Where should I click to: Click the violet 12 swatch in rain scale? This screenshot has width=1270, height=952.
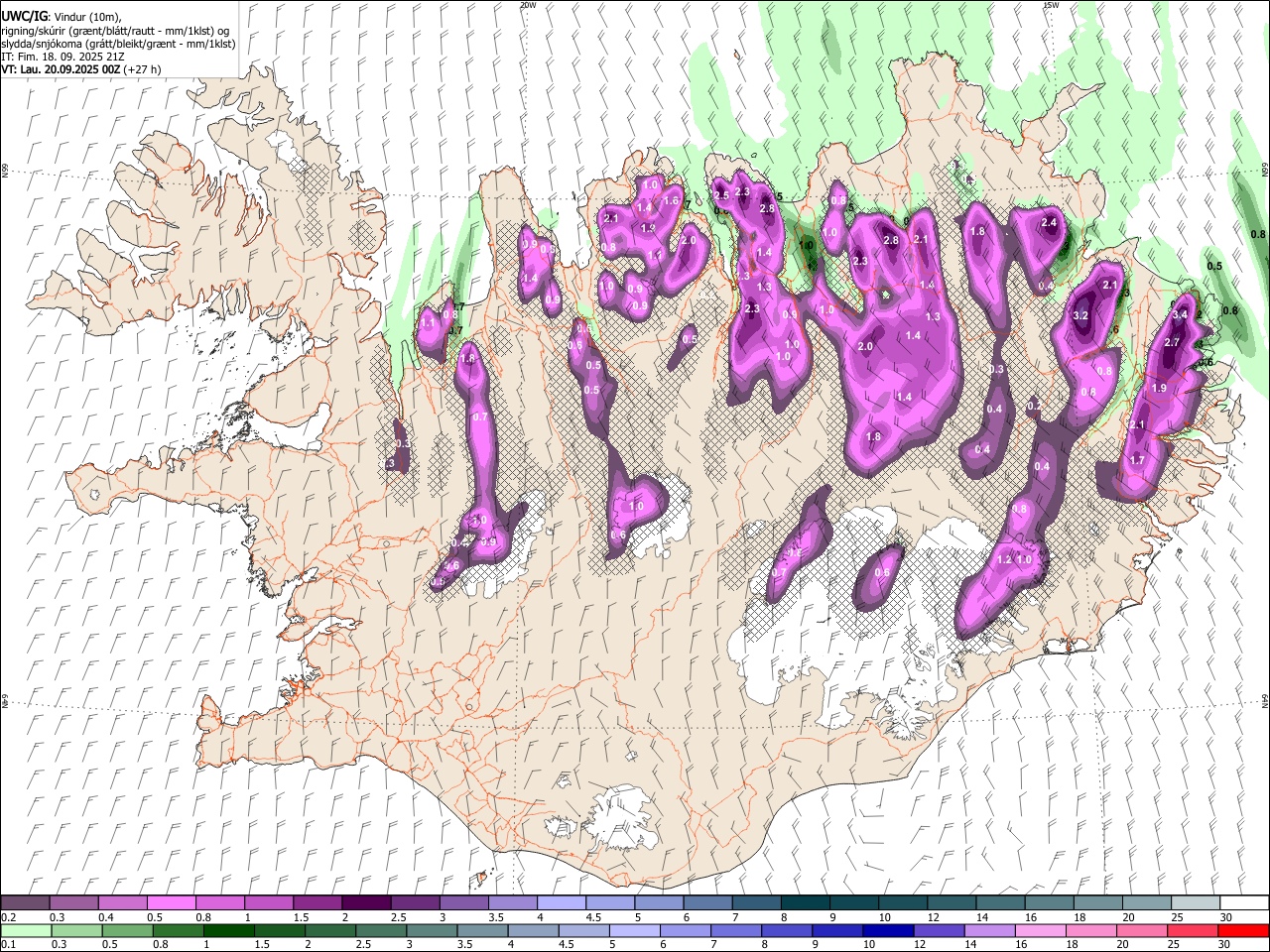click(x=940, y=930)
